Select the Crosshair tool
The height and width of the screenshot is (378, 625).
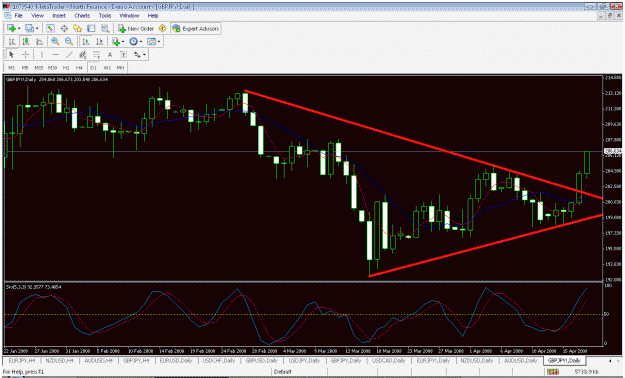(25, 54)
